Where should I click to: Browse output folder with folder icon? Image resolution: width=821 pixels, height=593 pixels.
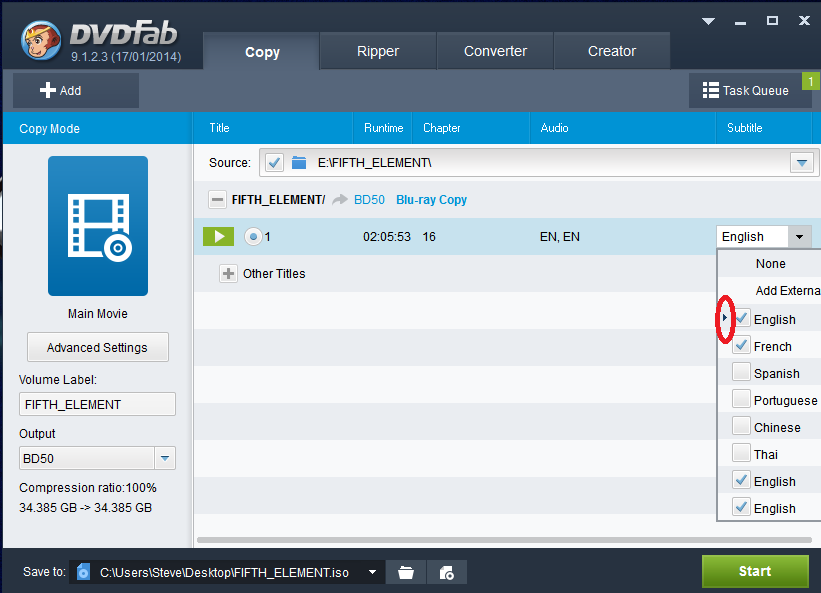point(406,572)
